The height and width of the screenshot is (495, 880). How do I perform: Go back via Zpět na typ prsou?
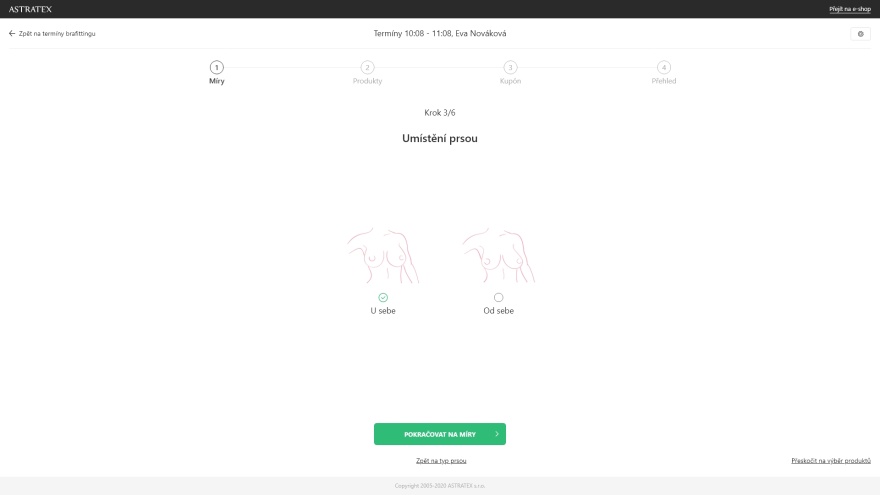(x=441, y=461)
